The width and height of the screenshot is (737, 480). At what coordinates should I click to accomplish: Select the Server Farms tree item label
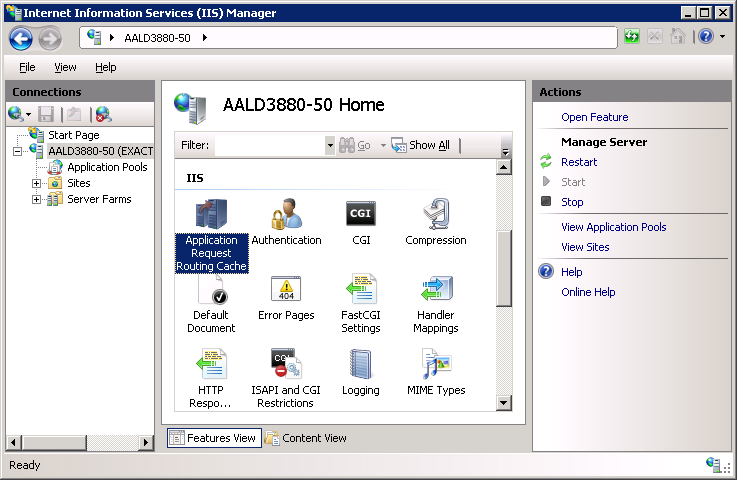point(99,199)
